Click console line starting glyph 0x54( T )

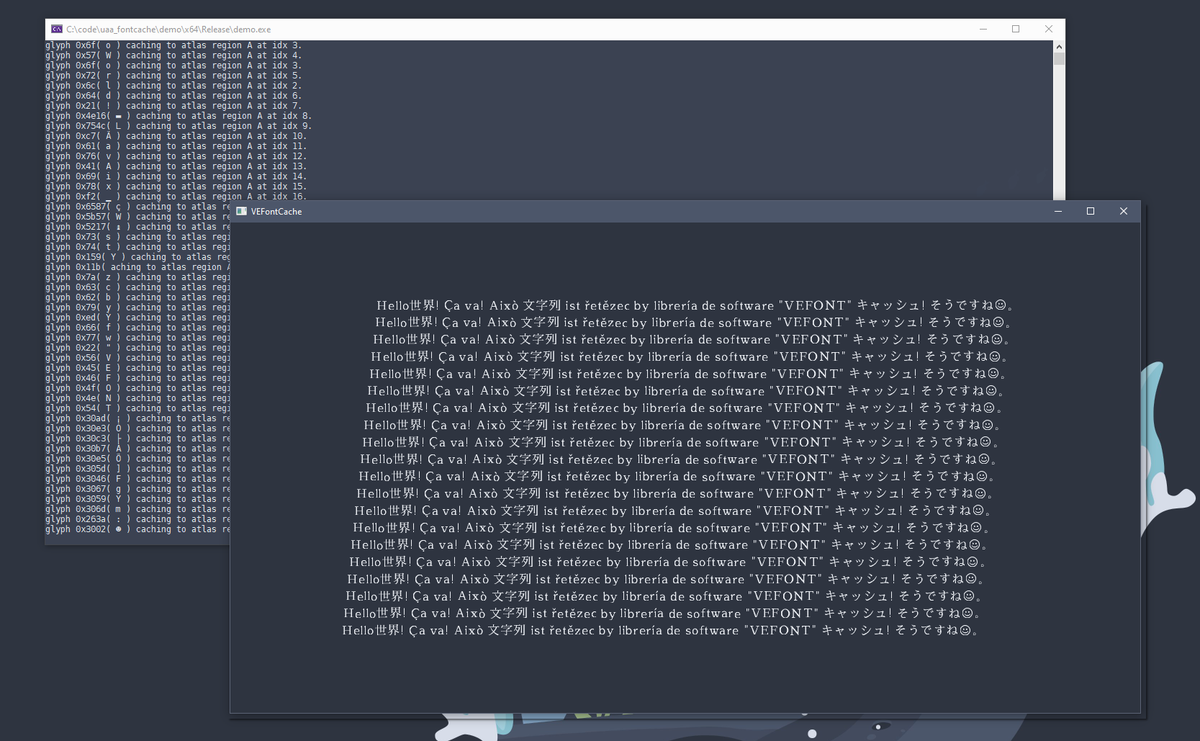coord(138,408)
